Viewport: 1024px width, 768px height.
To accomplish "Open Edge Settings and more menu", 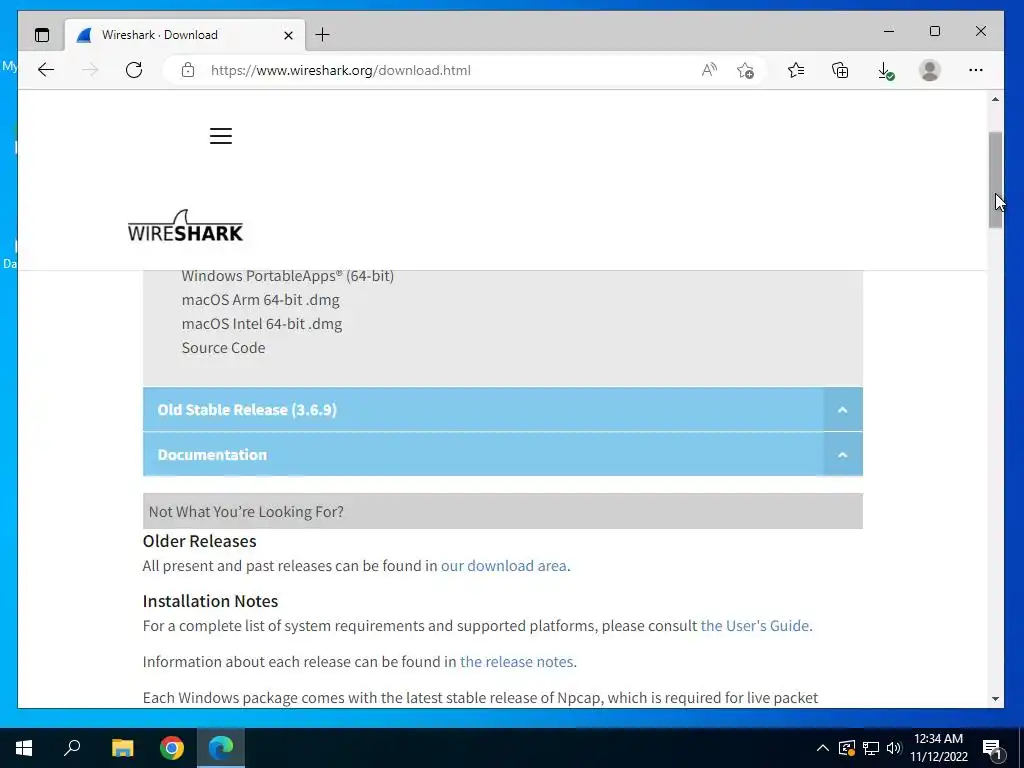I will point(976,70).
